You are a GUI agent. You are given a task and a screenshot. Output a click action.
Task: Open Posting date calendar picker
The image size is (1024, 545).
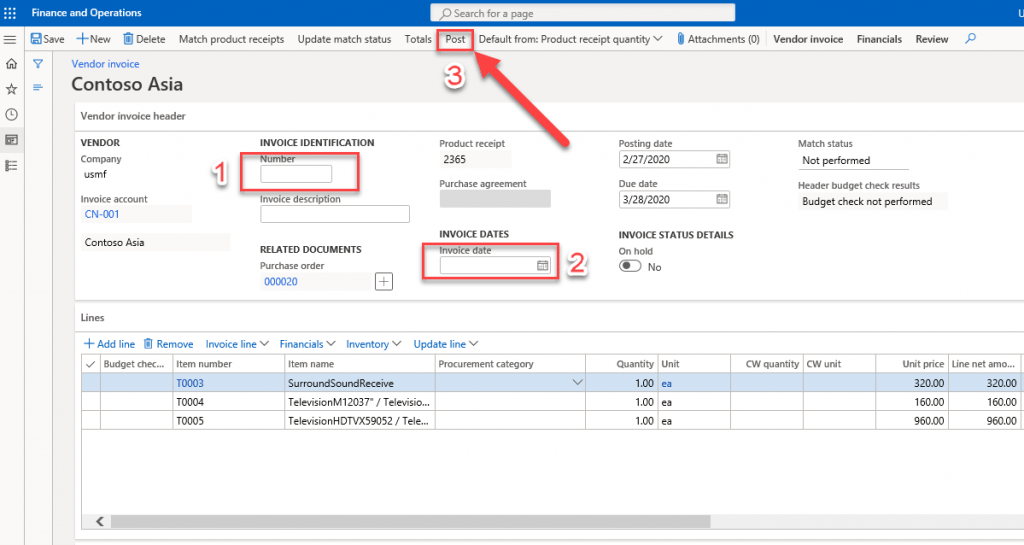click(x=722, y=159)
